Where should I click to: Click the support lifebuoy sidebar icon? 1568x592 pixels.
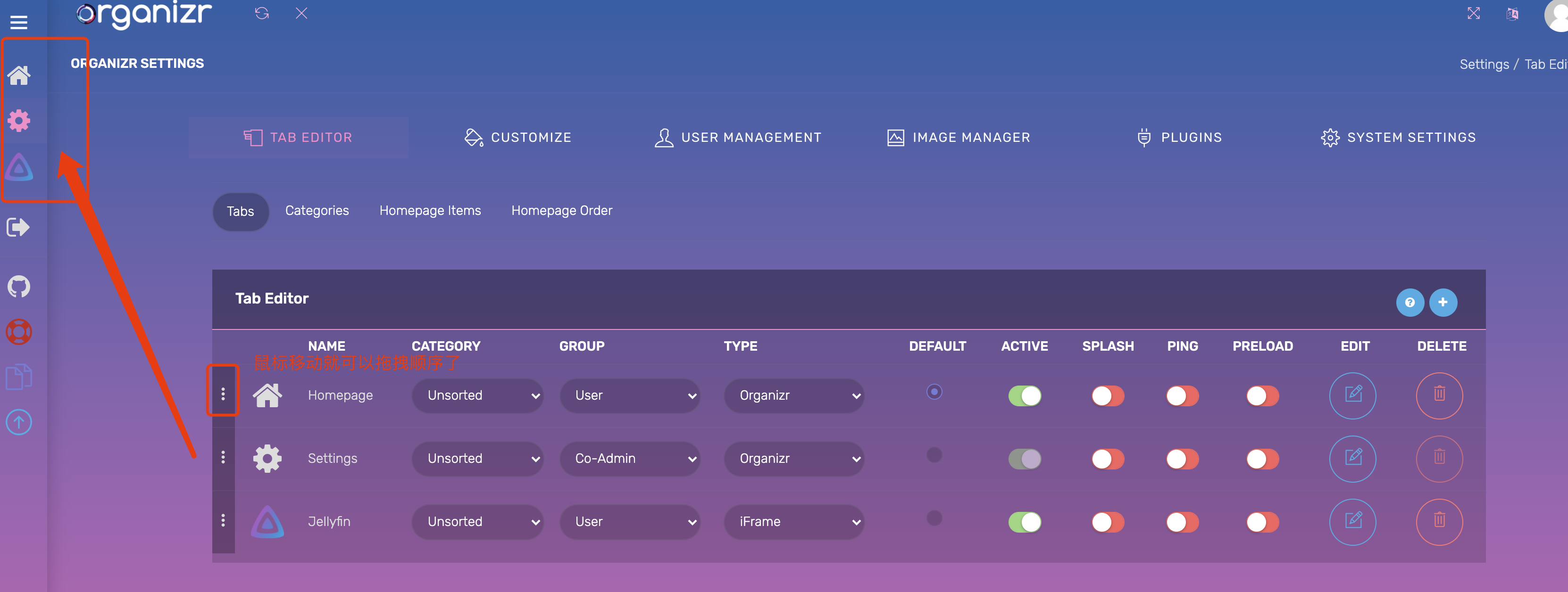(19, 332)
